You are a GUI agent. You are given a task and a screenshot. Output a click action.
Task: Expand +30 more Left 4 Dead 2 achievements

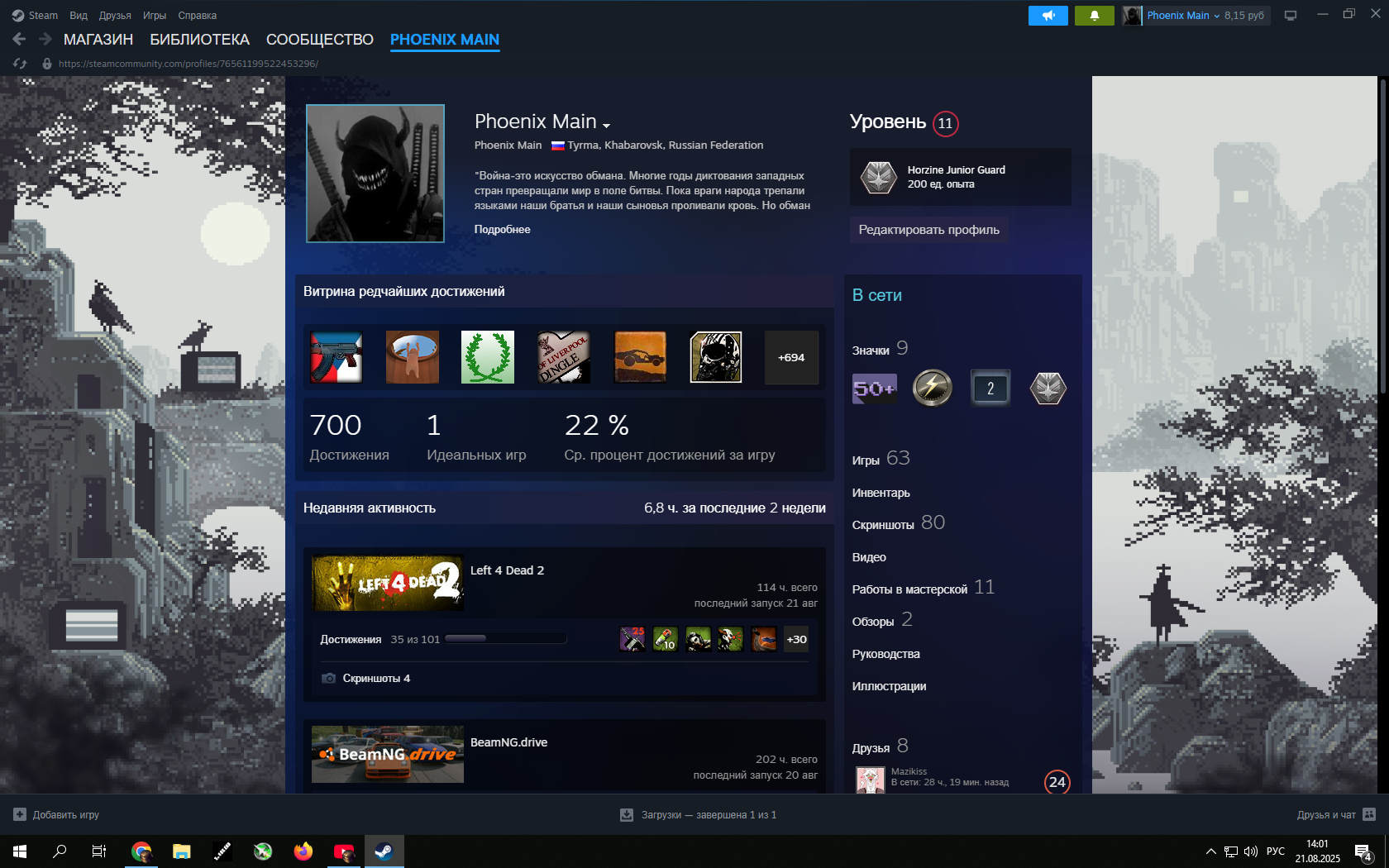(x=796, y=639)
